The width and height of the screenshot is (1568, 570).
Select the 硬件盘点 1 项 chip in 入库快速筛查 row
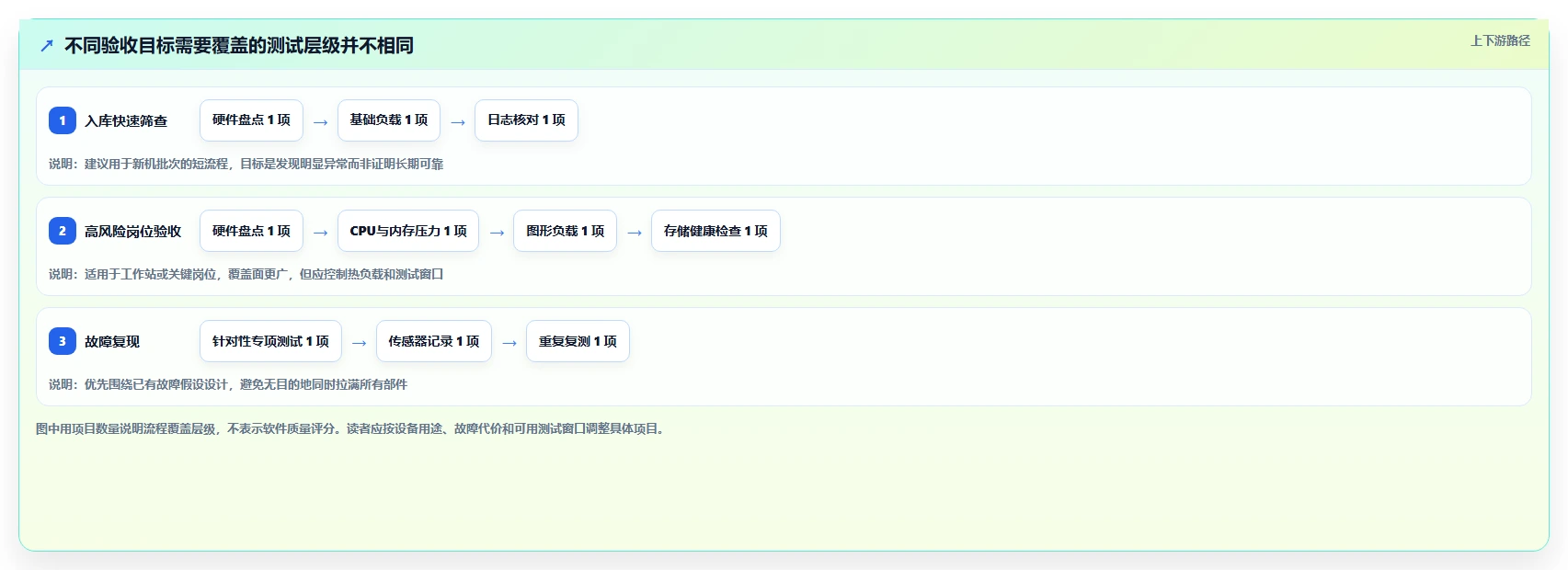(251, 120)
